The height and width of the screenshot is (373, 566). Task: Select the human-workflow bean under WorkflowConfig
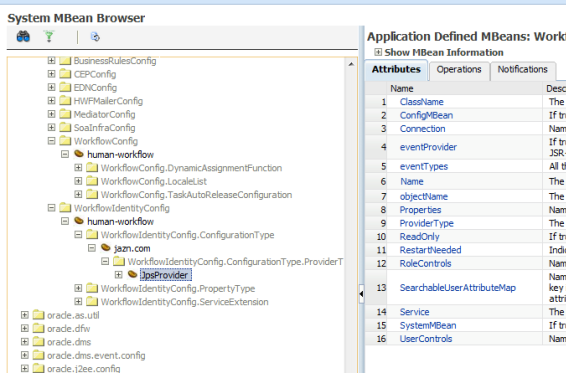[x=120, y=155]
